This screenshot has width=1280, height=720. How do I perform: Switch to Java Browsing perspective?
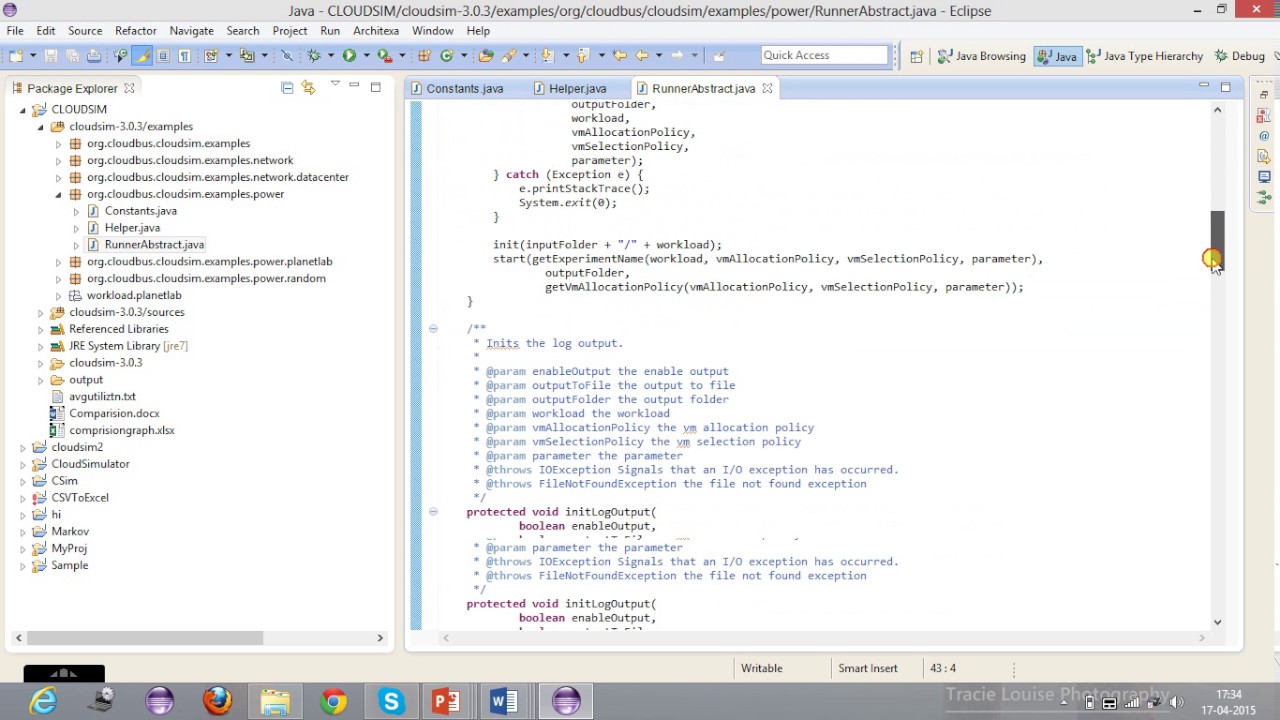point(982,56)
